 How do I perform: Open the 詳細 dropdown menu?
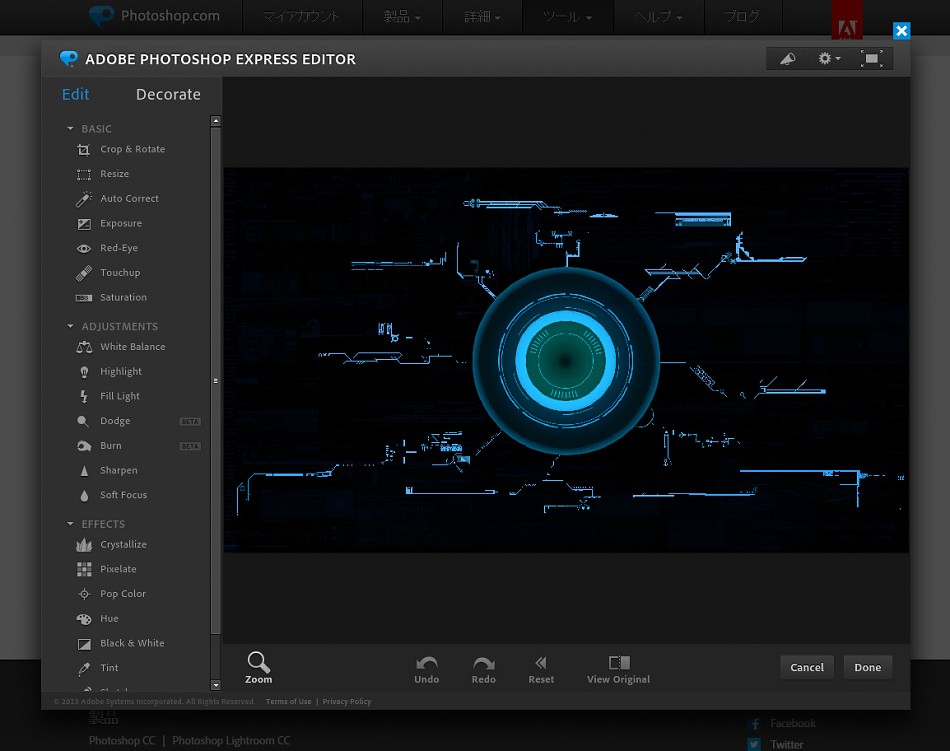click(x=482, y=17)
